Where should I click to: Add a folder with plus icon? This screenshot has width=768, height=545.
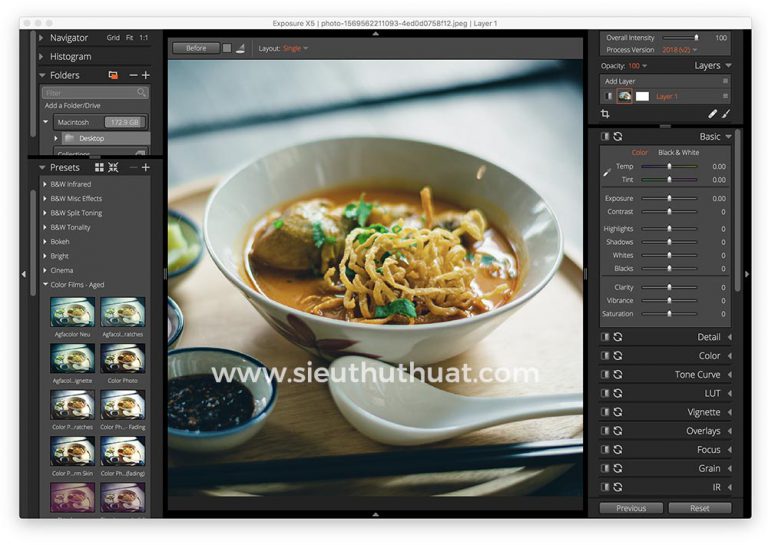click(145, 75)
